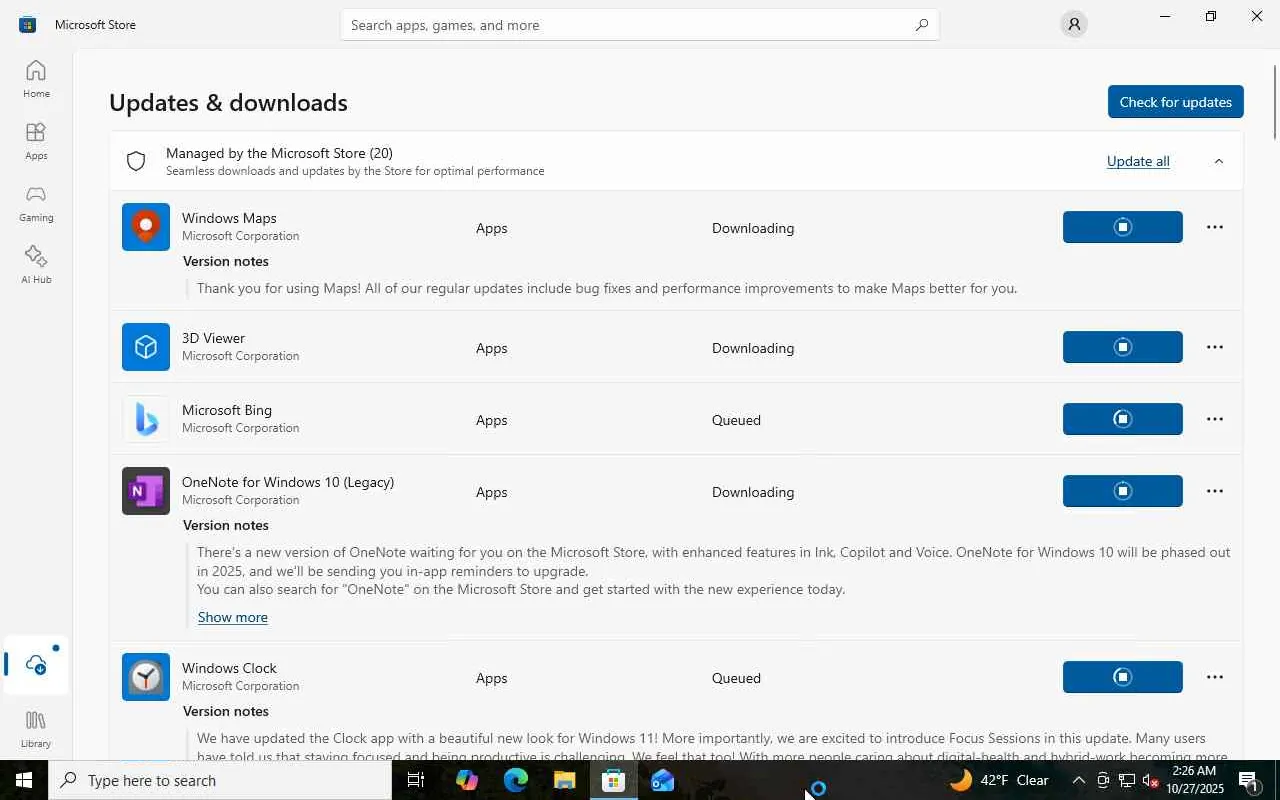Show hidden system tray icons
Viewport: 1280px width, 800px height.
click(x=1078, y=780)
